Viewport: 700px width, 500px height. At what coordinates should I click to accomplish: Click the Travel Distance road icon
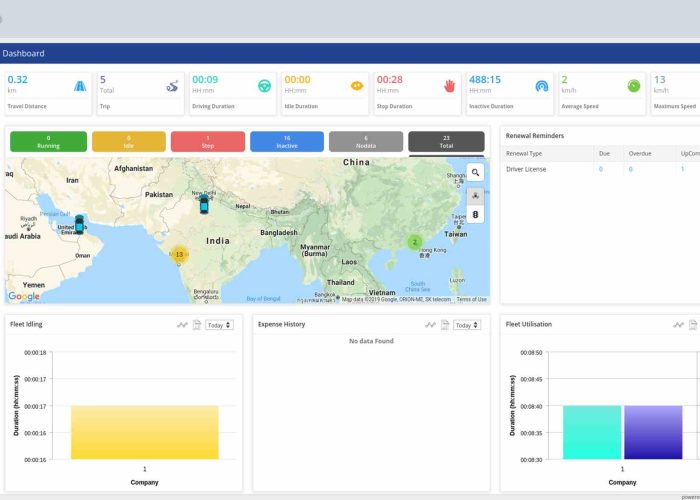78,86
